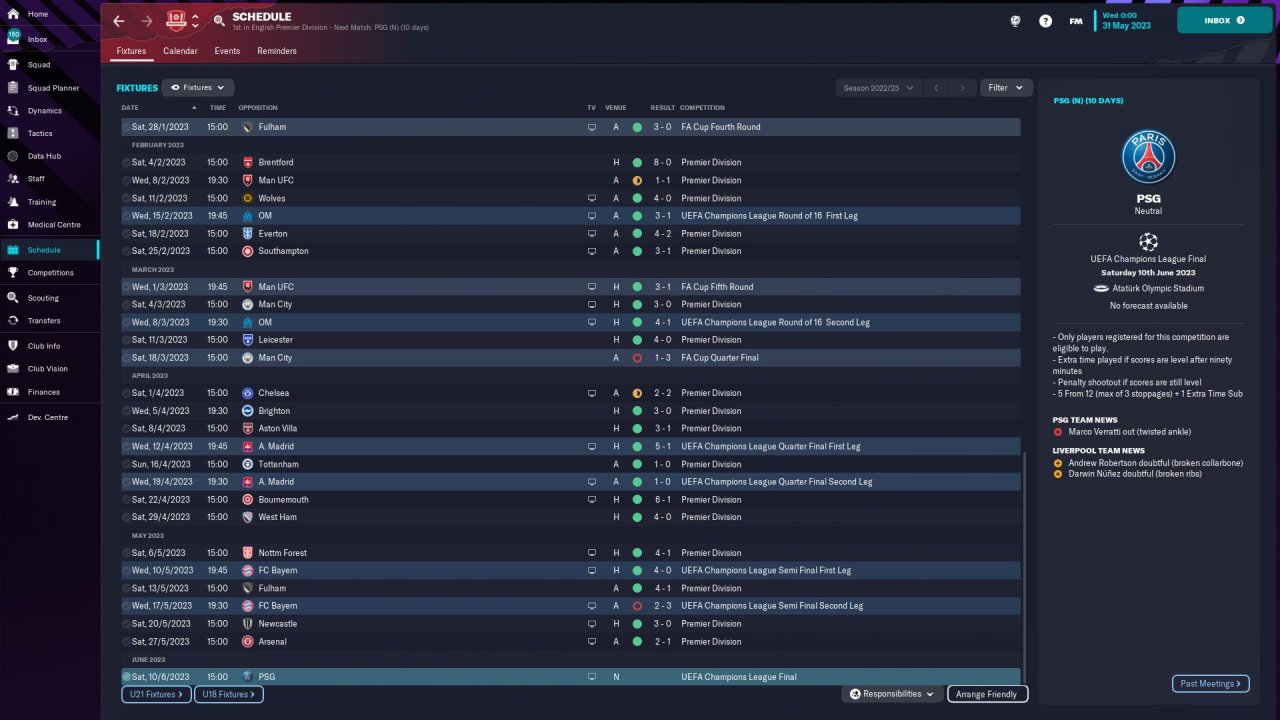Go to the previous season with the left chevron
1280x720 pixels.
coord(936,88)
